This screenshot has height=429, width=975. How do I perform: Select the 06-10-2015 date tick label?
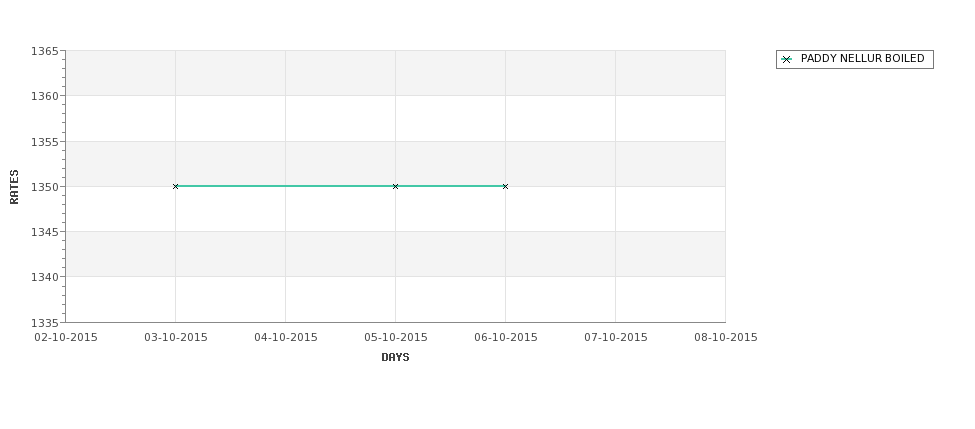tap(506, 338)
